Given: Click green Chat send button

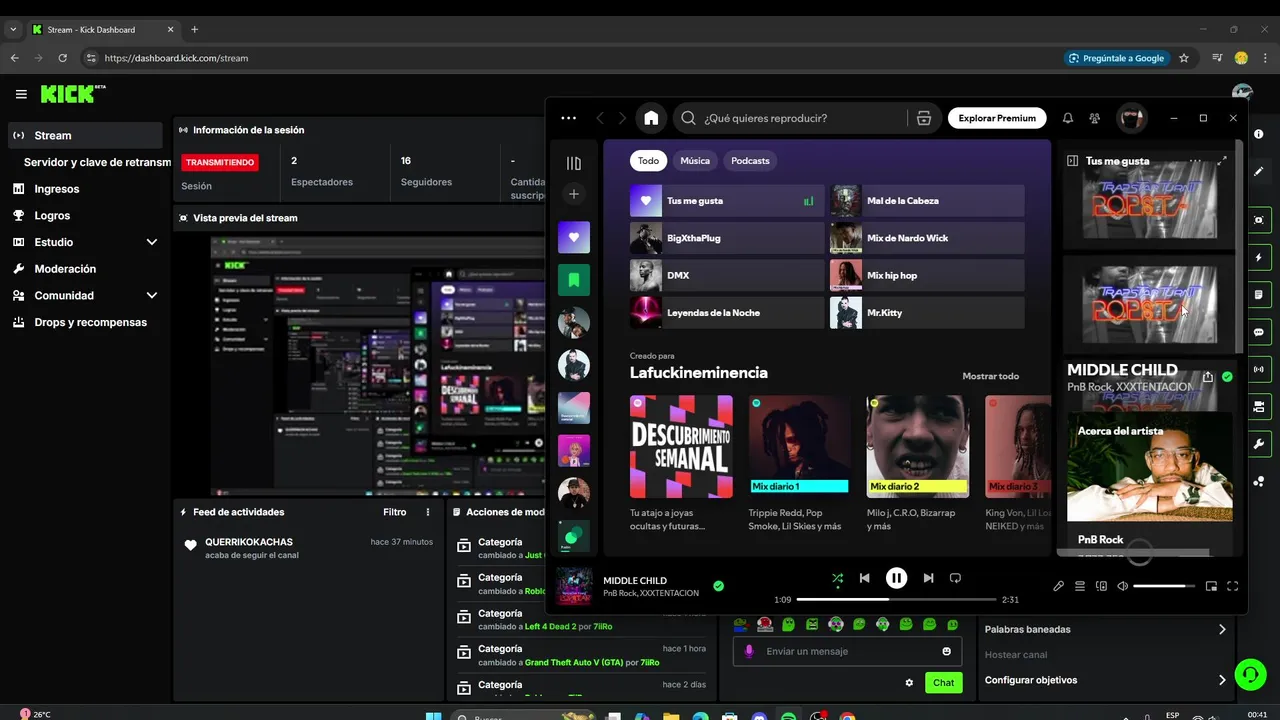Looking at the screenshot, I should pyautogui.click(x=943, y=682).
